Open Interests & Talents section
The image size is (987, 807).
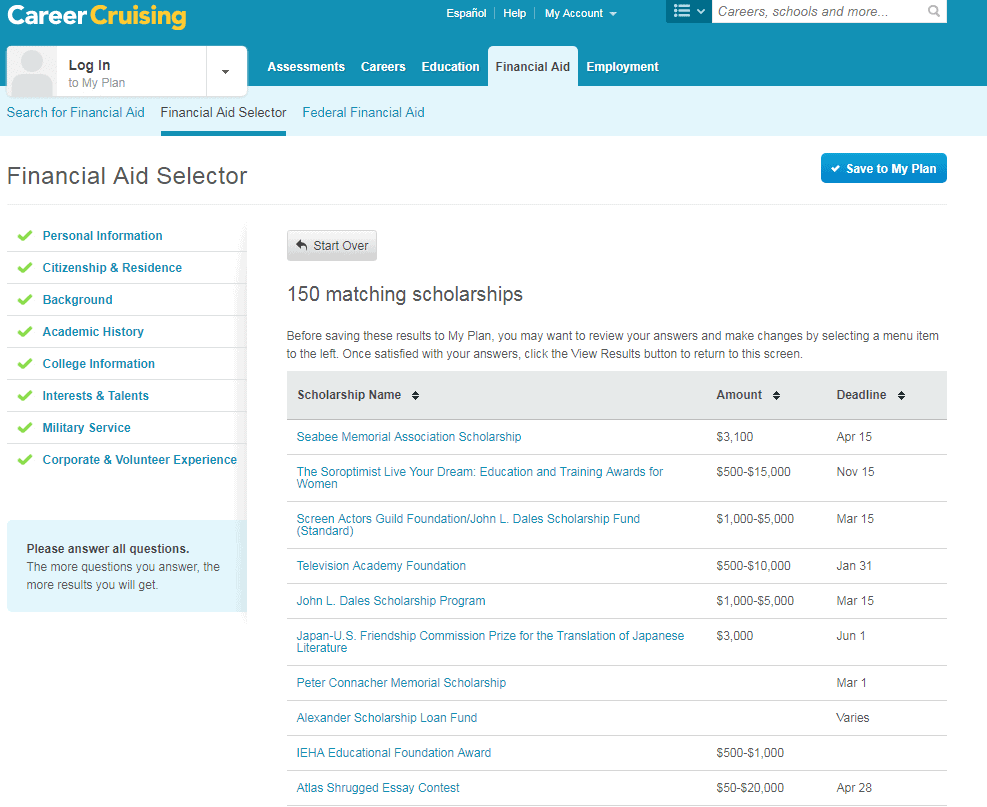tap(96, 396)
